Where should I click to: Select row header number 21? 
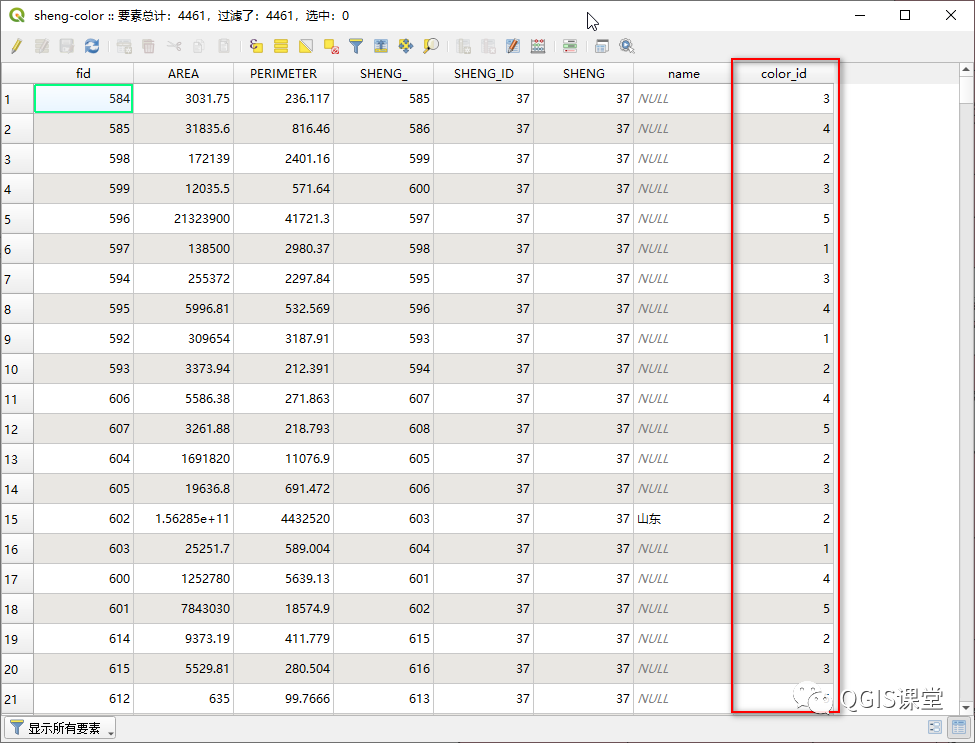[17, 699]
